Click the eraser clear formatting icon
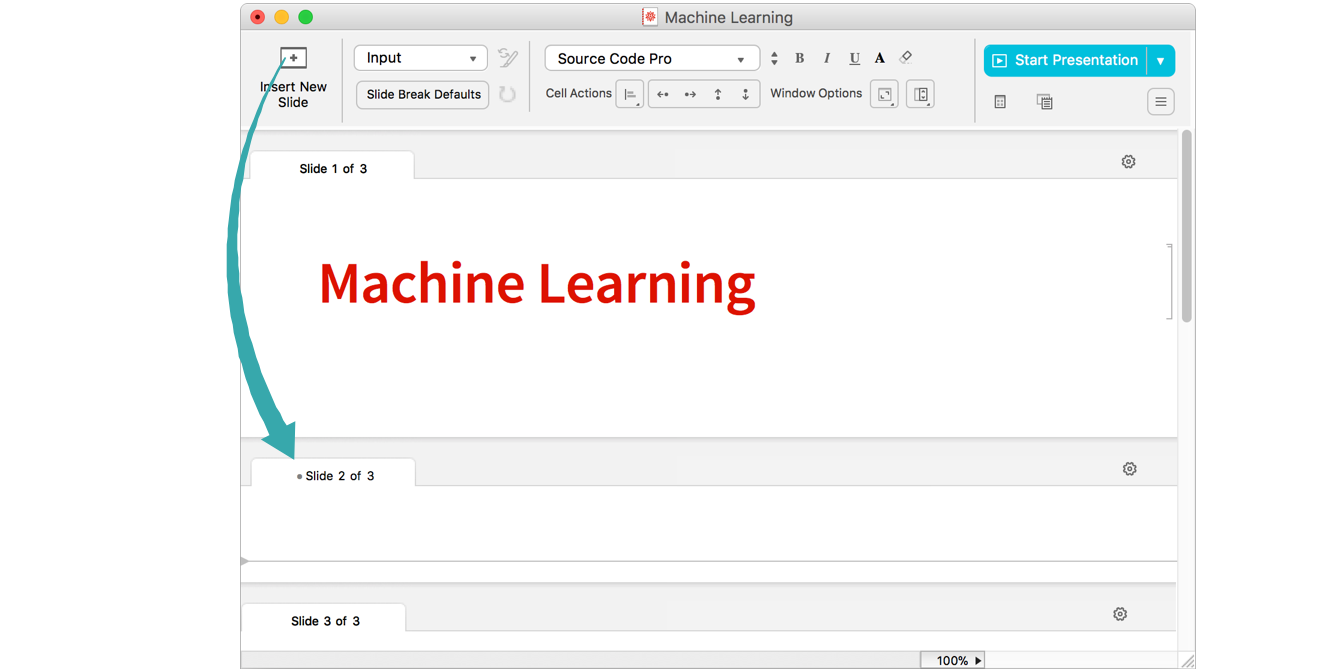Screen dimensions: 1340x670 coord(906,58)
